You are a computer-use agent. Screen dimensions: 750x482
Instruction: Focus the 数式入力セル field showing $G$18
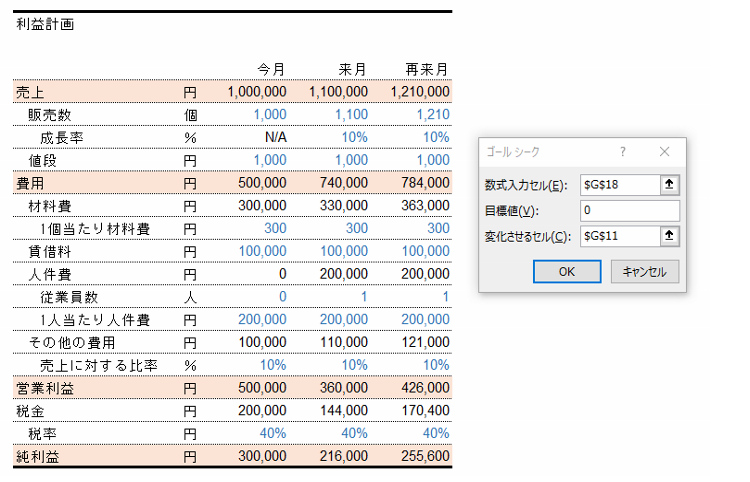point(620,185)
